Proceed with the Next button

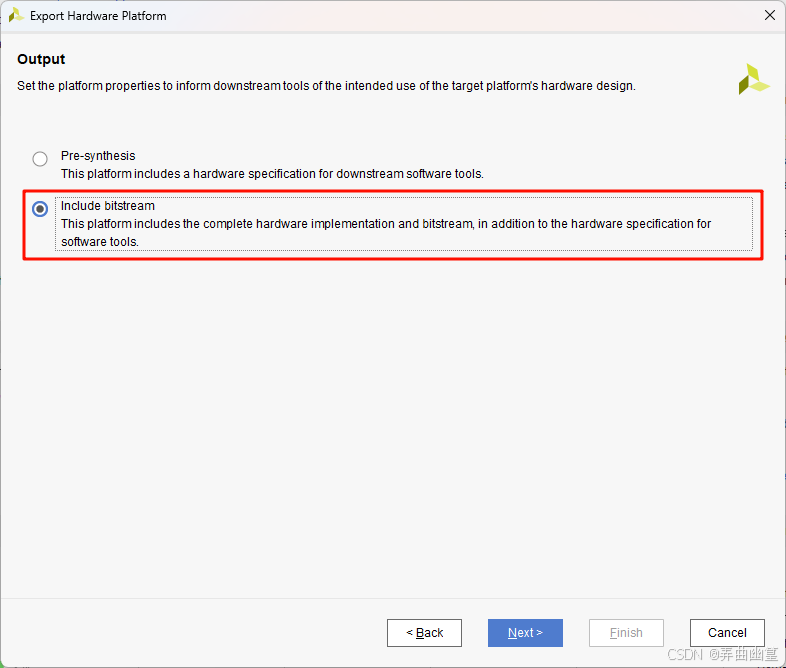[x=525, y=633]
